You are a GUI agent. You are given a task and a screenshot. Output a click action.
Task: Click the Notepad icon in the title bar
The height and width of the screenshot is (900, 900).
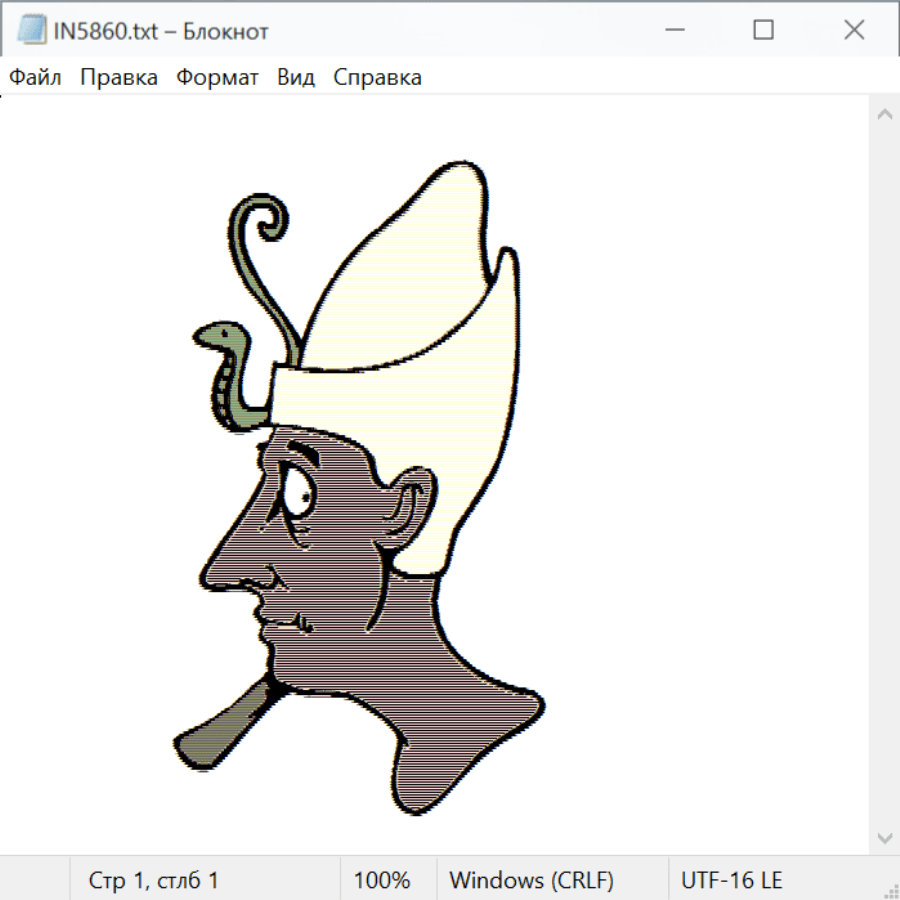[x=32, y=31]
